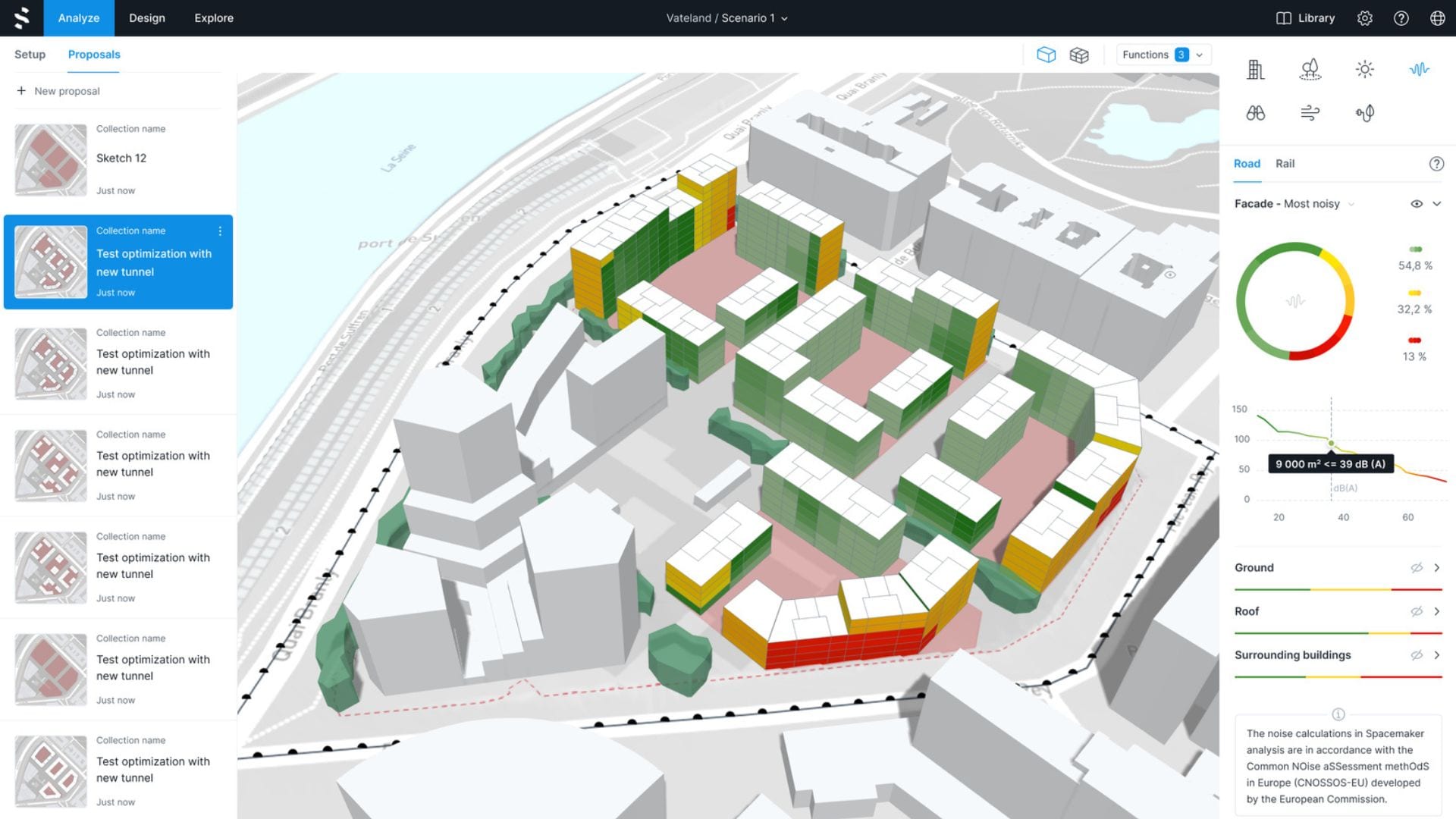Expand the Roof section arrow
The image size is (1456, 819).
point(1436,611)
